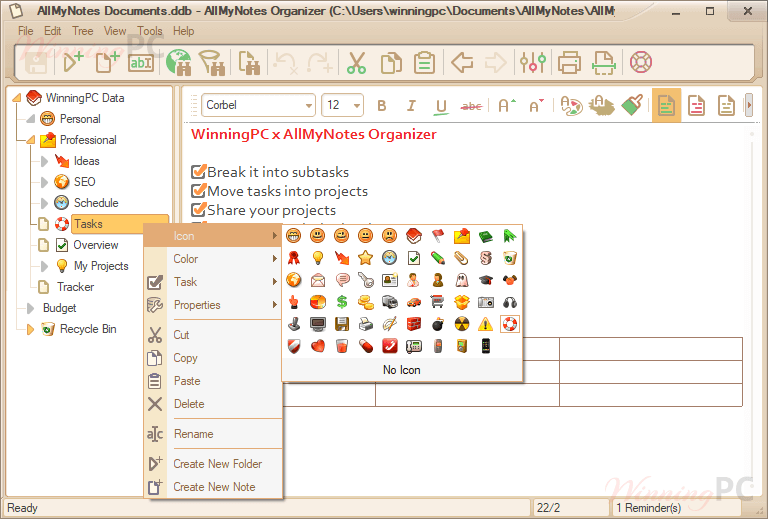Expand the Ideas folder in the tree

(x=44, y=161)
